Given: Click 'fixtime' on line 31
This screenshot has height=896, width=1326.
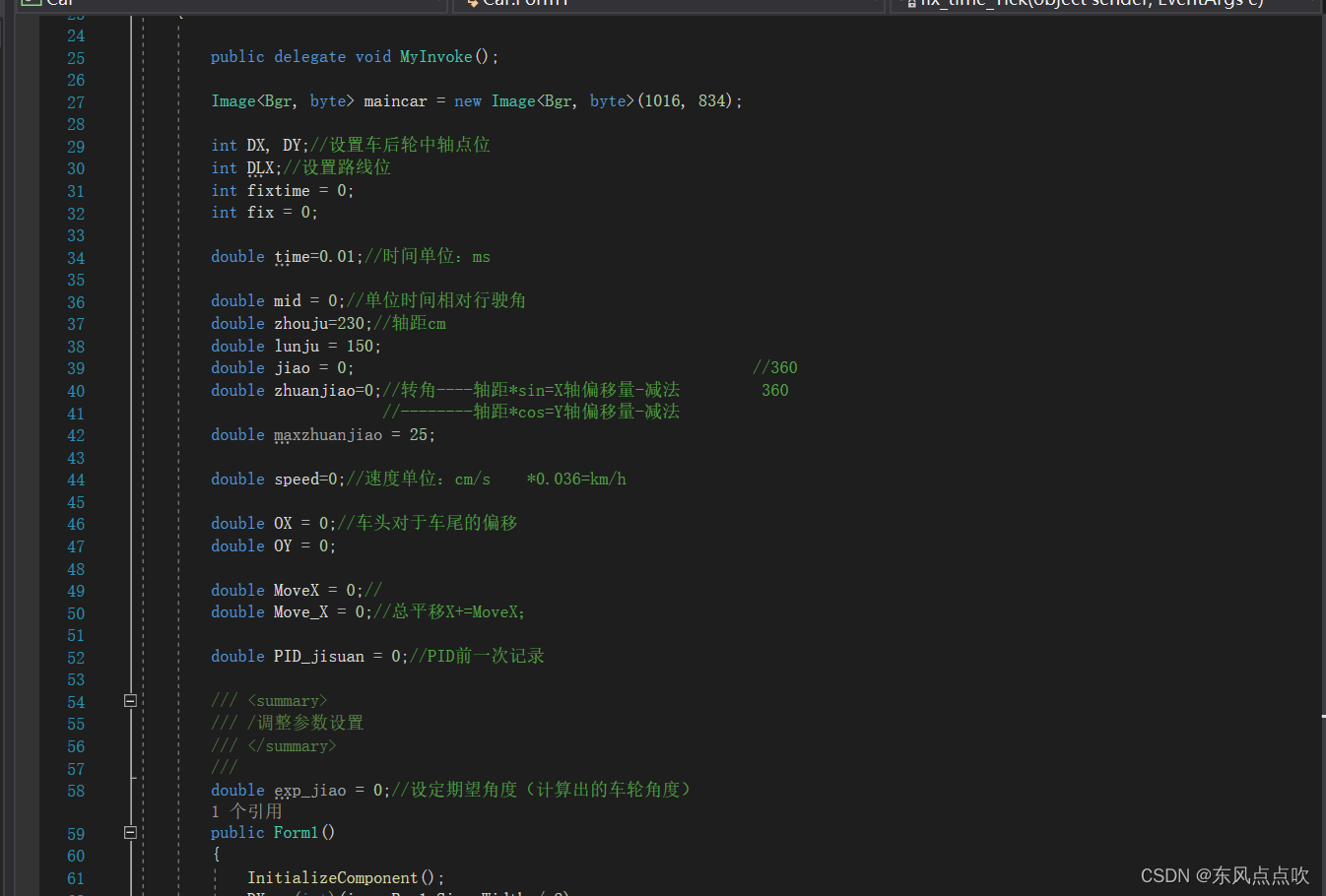Looking at the screenshot, I should 278,191.
